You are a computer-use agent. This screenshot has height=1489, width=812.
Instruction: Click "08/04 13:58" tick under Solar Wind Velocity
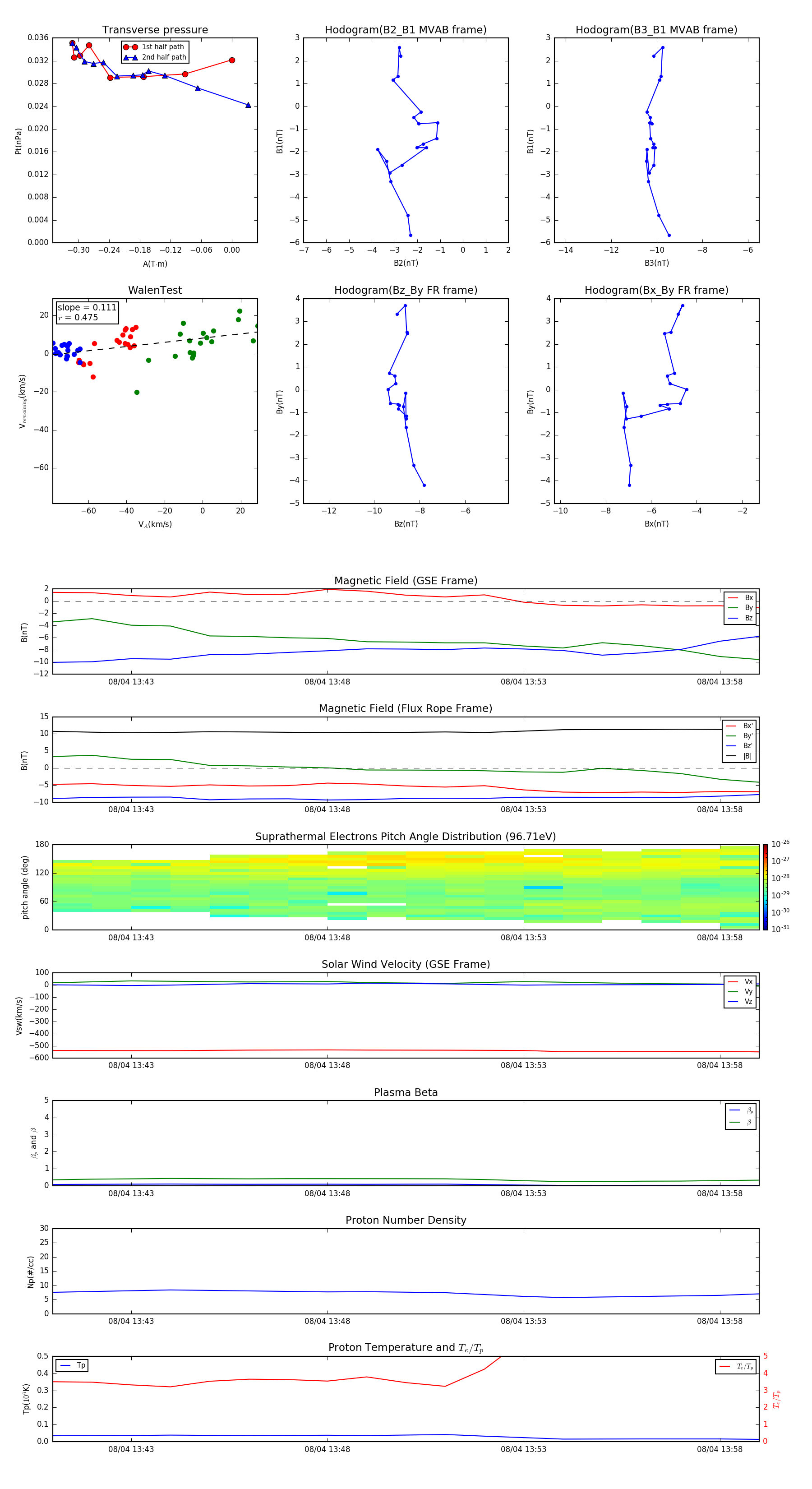pos(720,1065)
